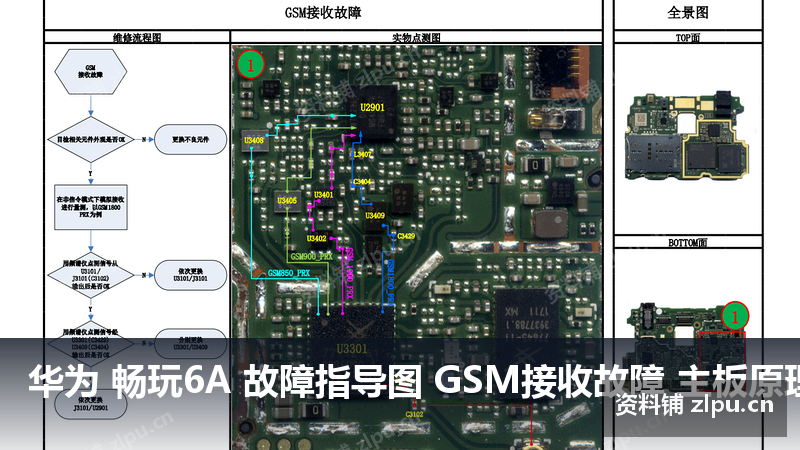This screenshot has width=800, height=450.
Task: Select the GSM接收故障 hexagon start node
Action: click(90, 71)
